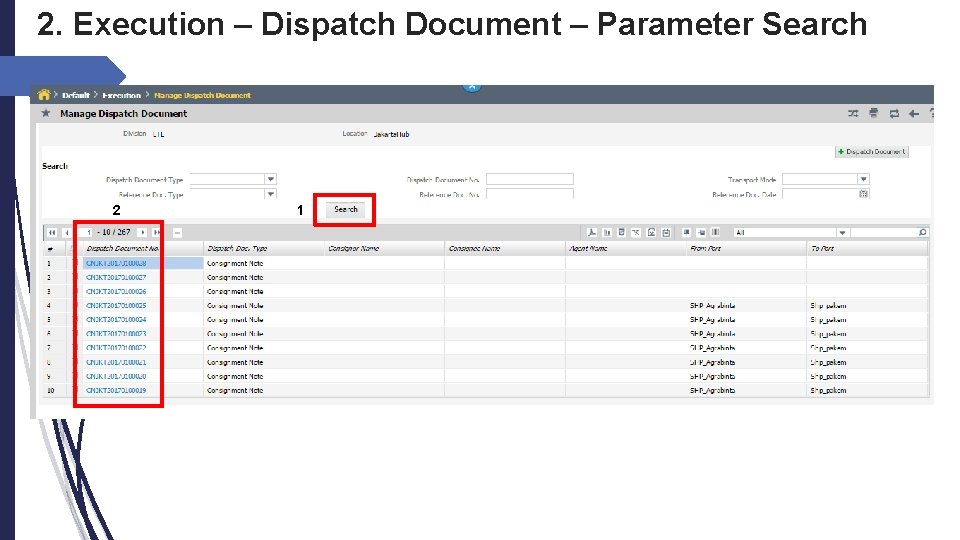The image size is (960, 540).
Task: Click the grid search text field
Action: (883, 233)
